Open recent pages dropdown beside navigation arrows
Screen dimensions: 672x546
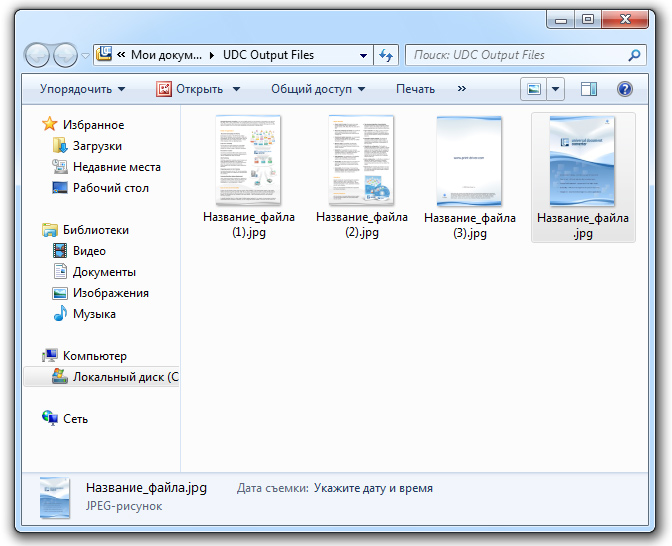pyautogui.click(x=85, y=56)
